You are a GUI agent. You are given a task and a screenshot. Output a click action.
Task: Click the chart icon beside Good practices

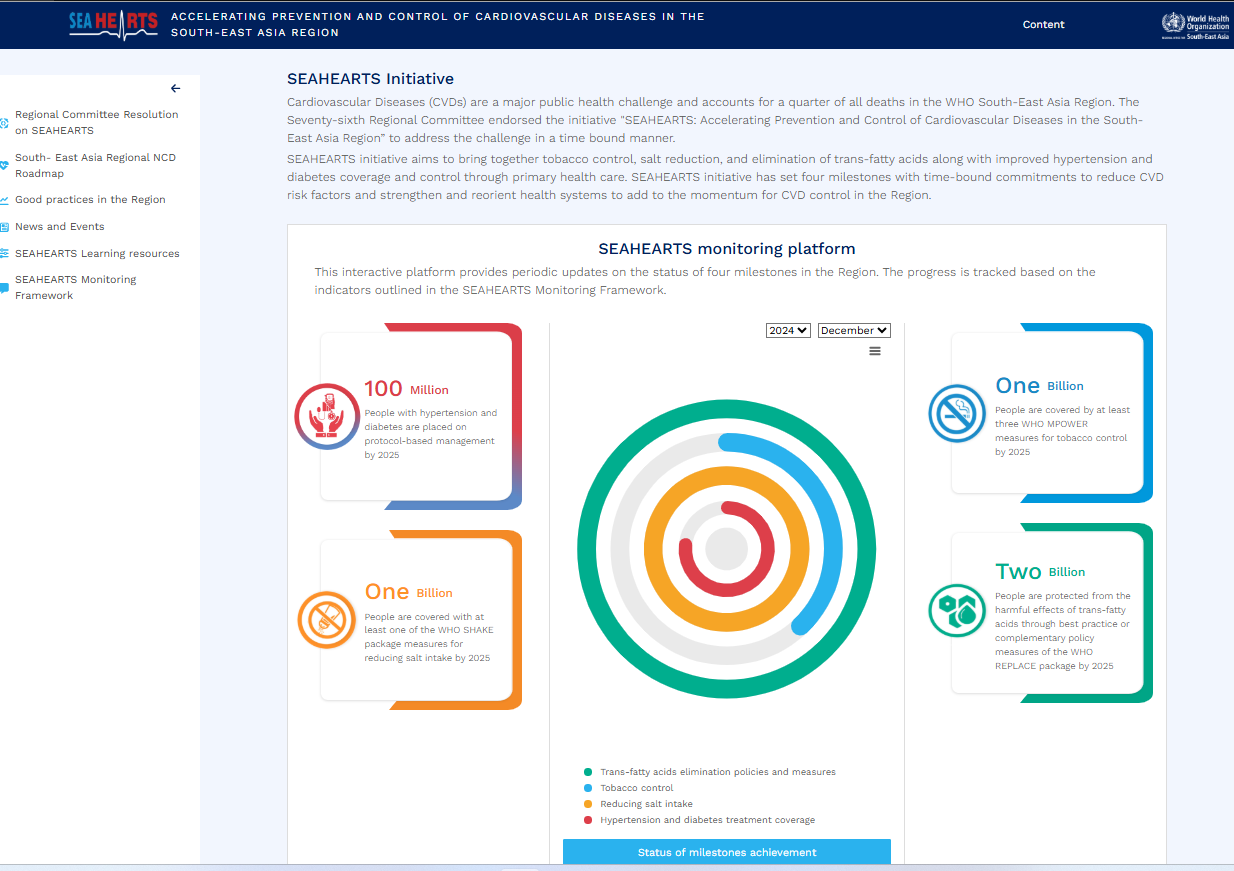[5, 200]
